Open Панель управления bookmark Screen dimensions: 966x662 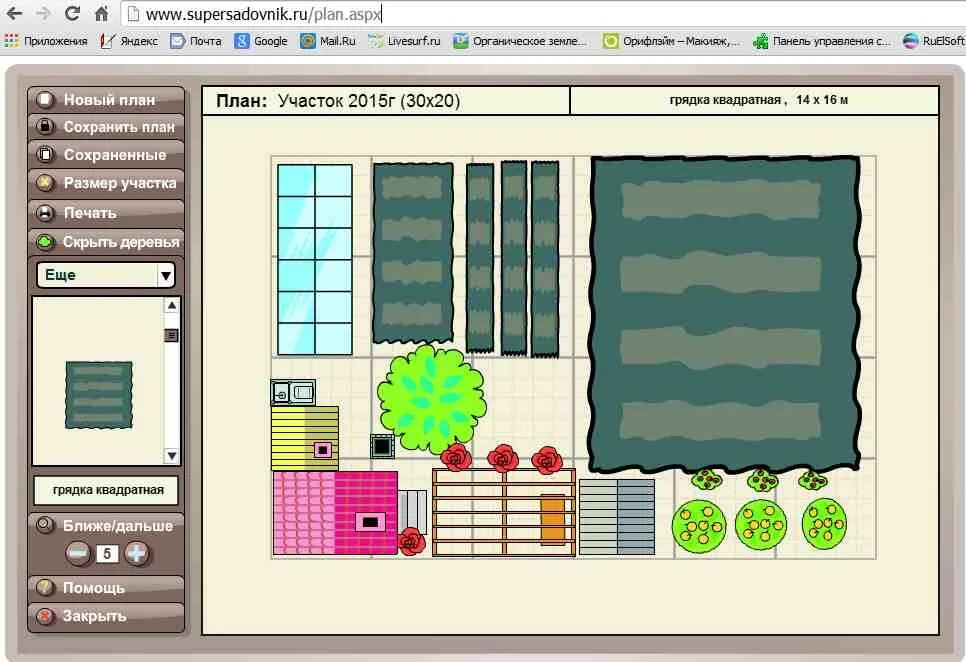tap(822, 41)
